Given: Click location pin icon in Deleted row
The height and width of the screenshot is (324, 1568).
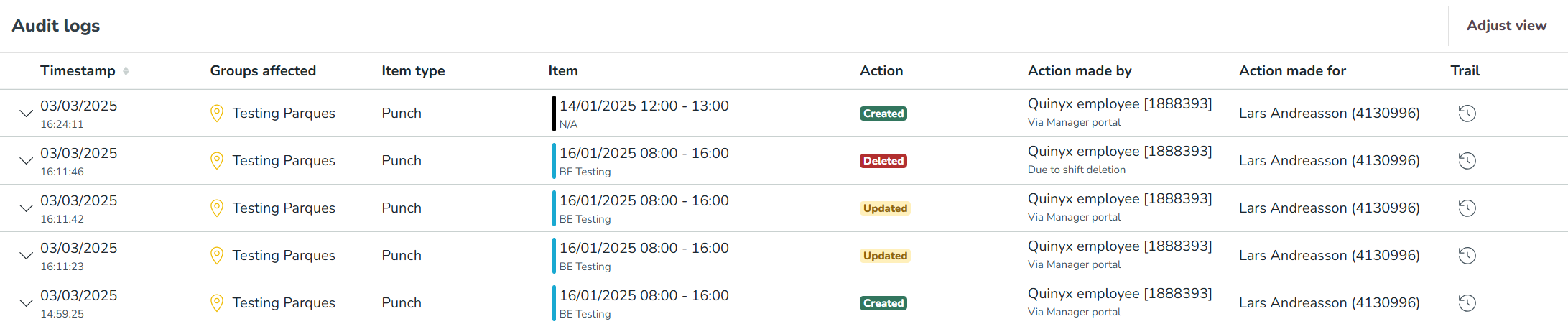Looking at the screenshot, I should [x=216, y=161].
